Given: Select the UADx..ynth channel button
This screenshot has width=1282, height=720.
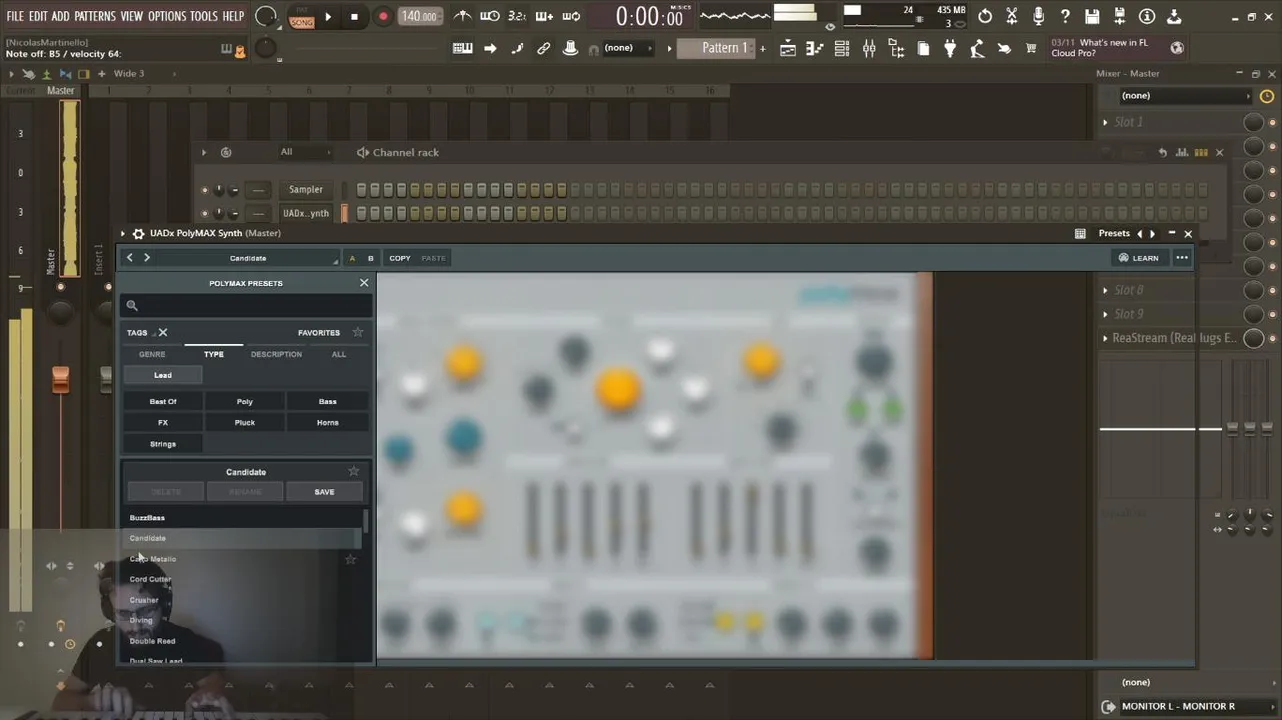Looking at the screenshot, I should [x=306, y=213].
